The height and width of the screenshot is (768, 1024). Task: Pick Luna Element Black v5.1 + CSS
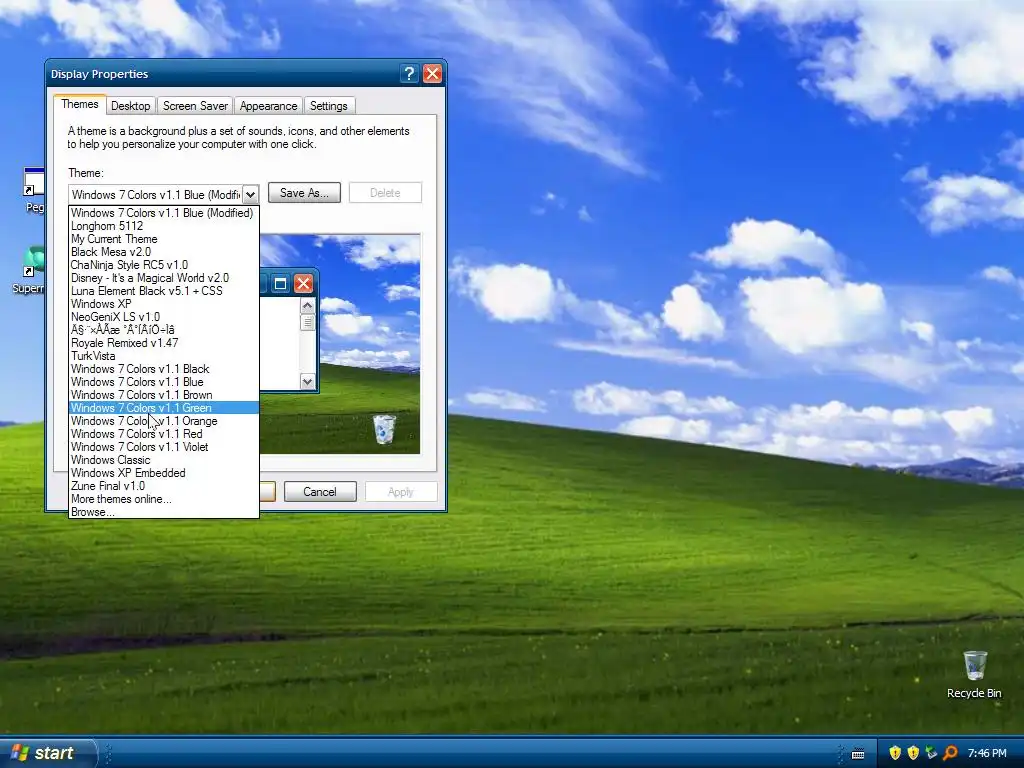click(x=164, y=291)
